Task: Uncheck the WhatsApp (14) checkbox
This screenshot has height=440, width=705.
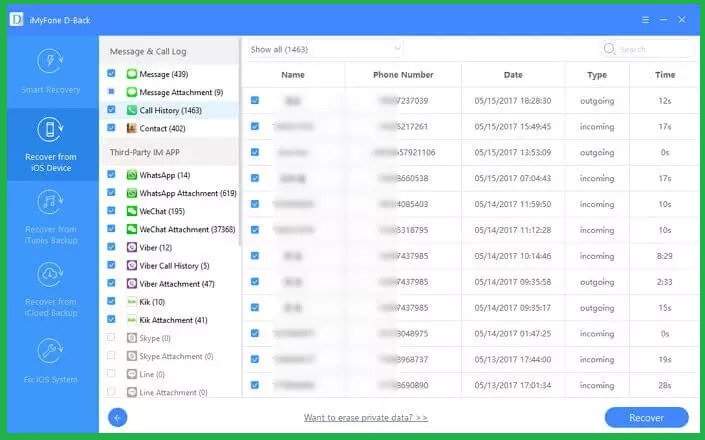Action: pyautogui.click(x=111, y=174)
